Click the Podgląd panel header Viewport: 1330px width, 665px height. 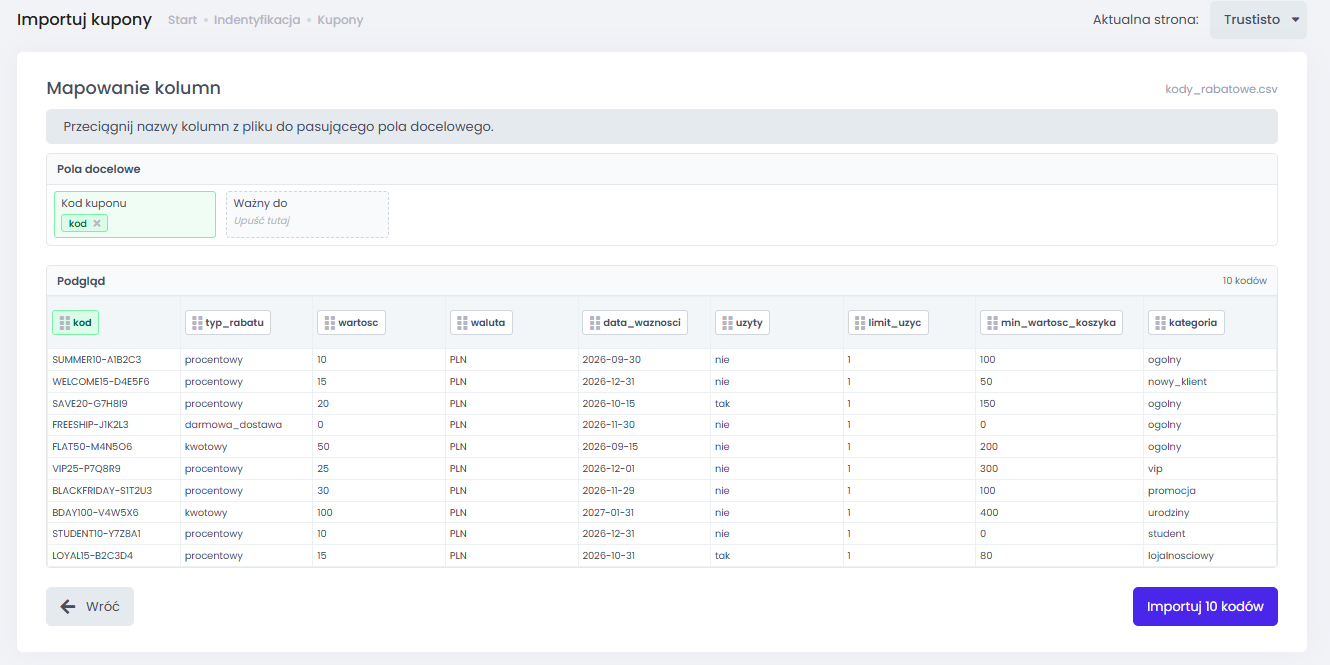tap(662, 281)
